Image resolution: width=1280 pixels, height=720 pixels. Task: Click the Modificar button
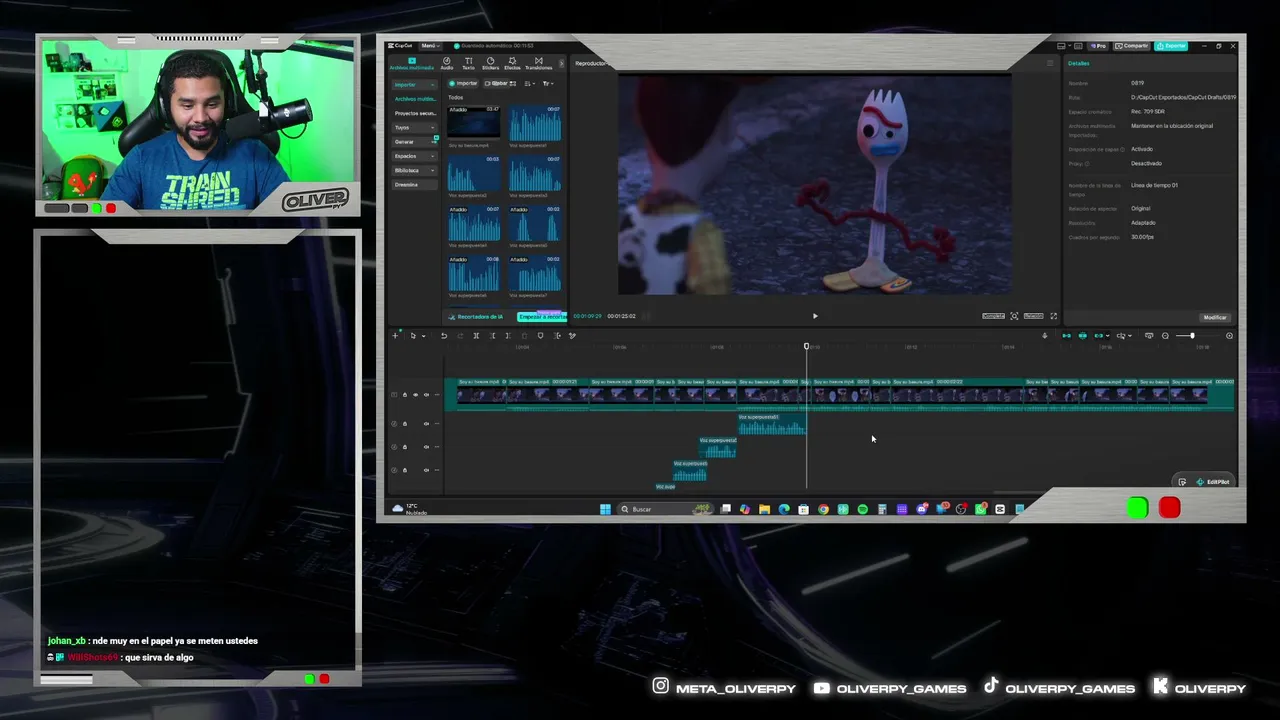point(1215,317)
